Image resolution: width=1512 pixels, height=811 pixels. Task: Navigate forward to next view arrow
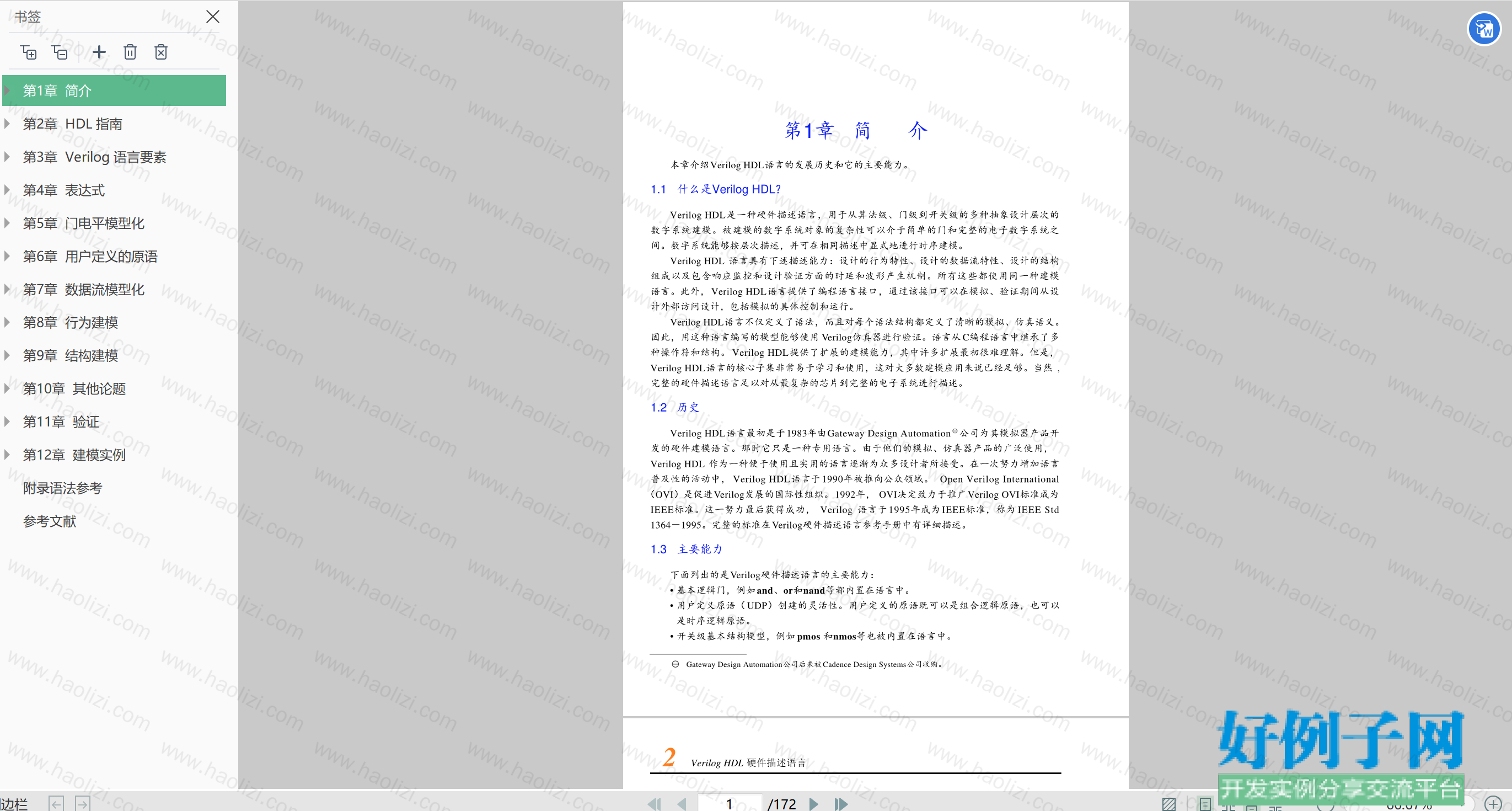83,803
